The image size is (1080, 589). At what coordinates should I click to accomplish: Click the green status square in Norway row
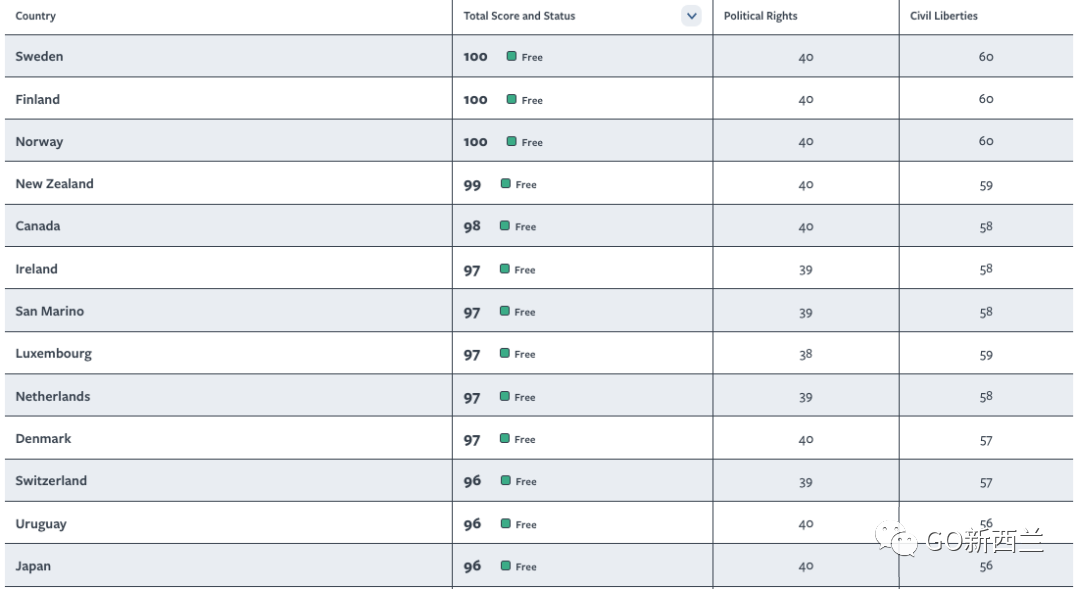pyautogui.click(x=512, y=142)
